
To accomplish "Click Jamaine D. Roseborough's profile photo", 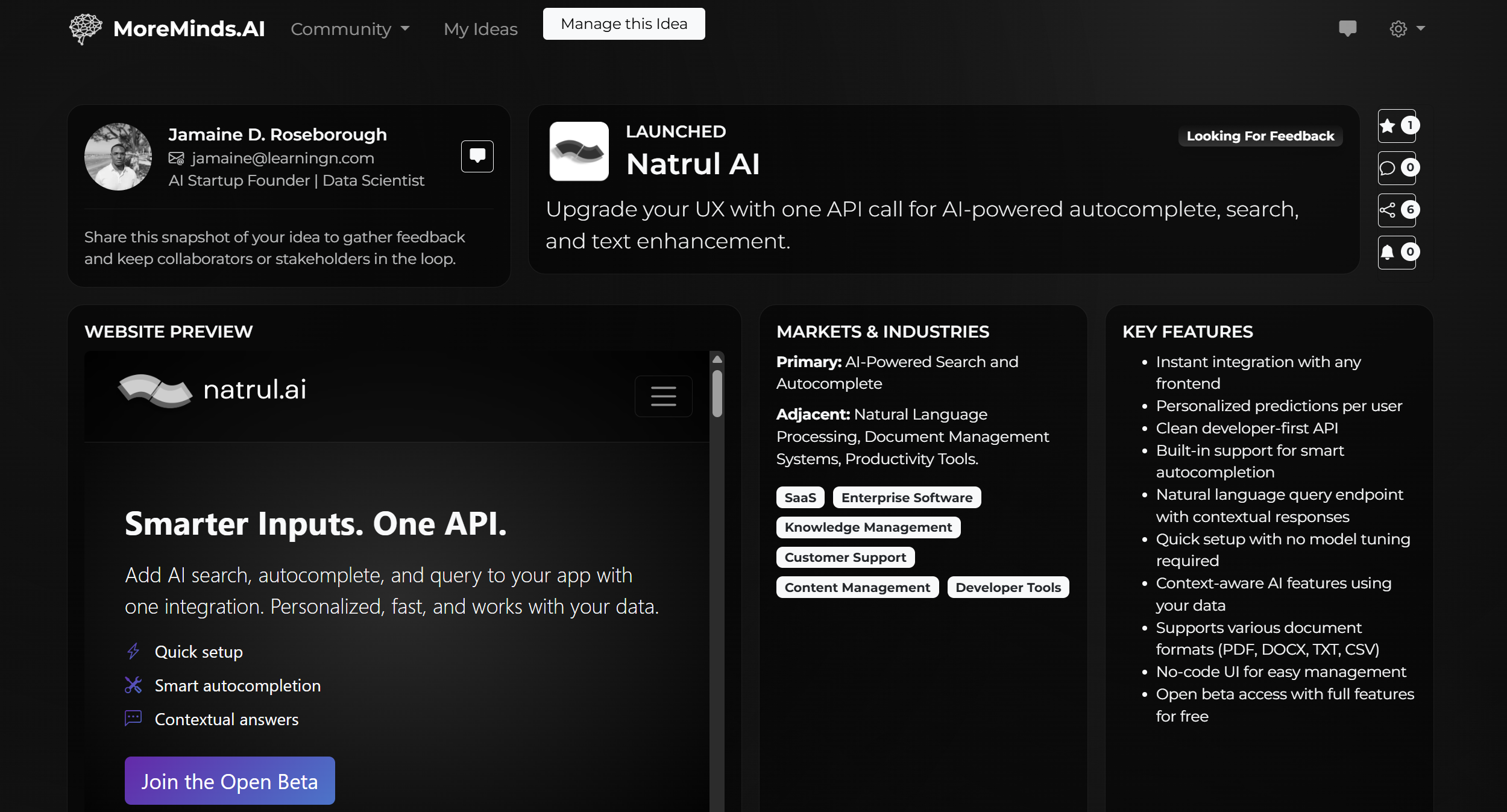I will point(118,157).
